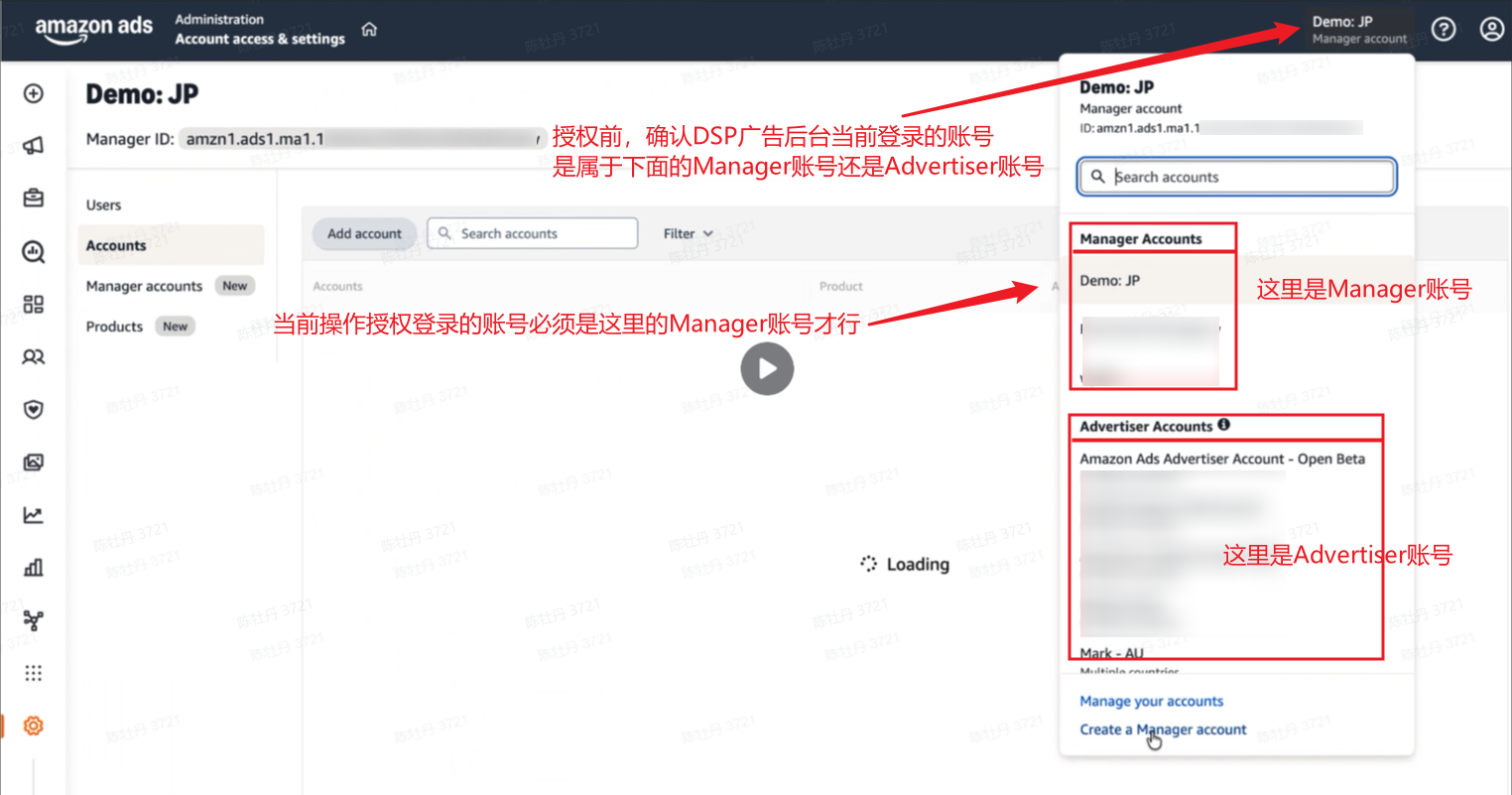This screenshot has width=1512, height=795.
Task: Open the two-people audiences icon in sidebar
Action: pyautogui.click(x=34, y=356)
